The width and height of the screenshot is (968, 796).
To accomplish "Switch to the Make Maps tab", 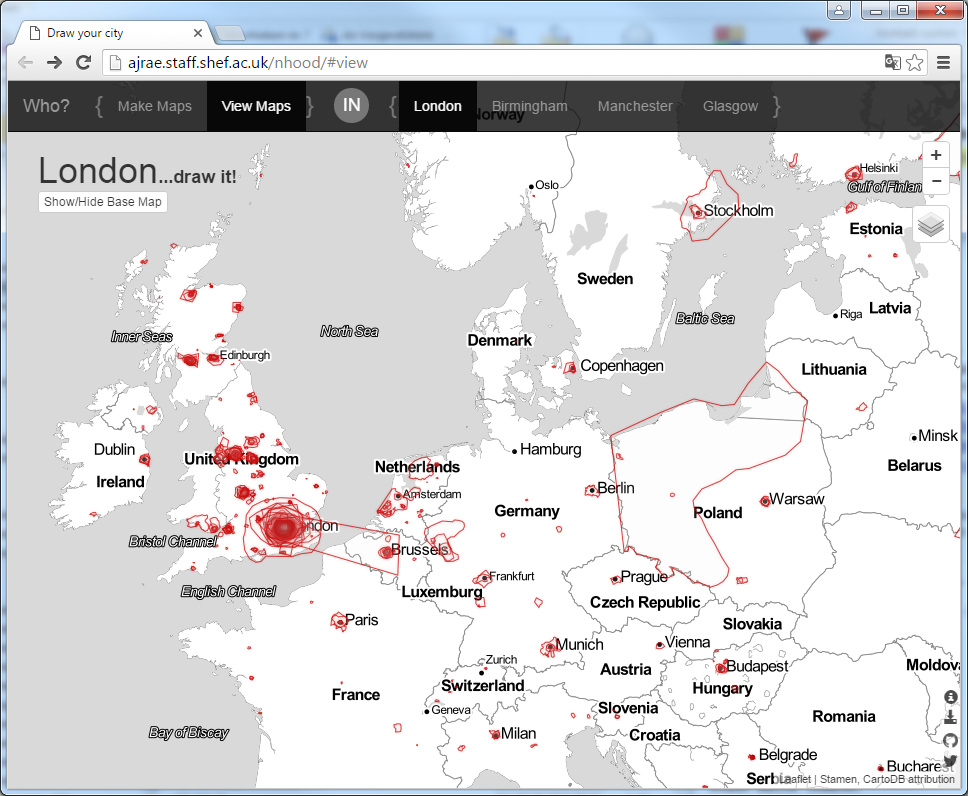I will click(x=154, y=106).
